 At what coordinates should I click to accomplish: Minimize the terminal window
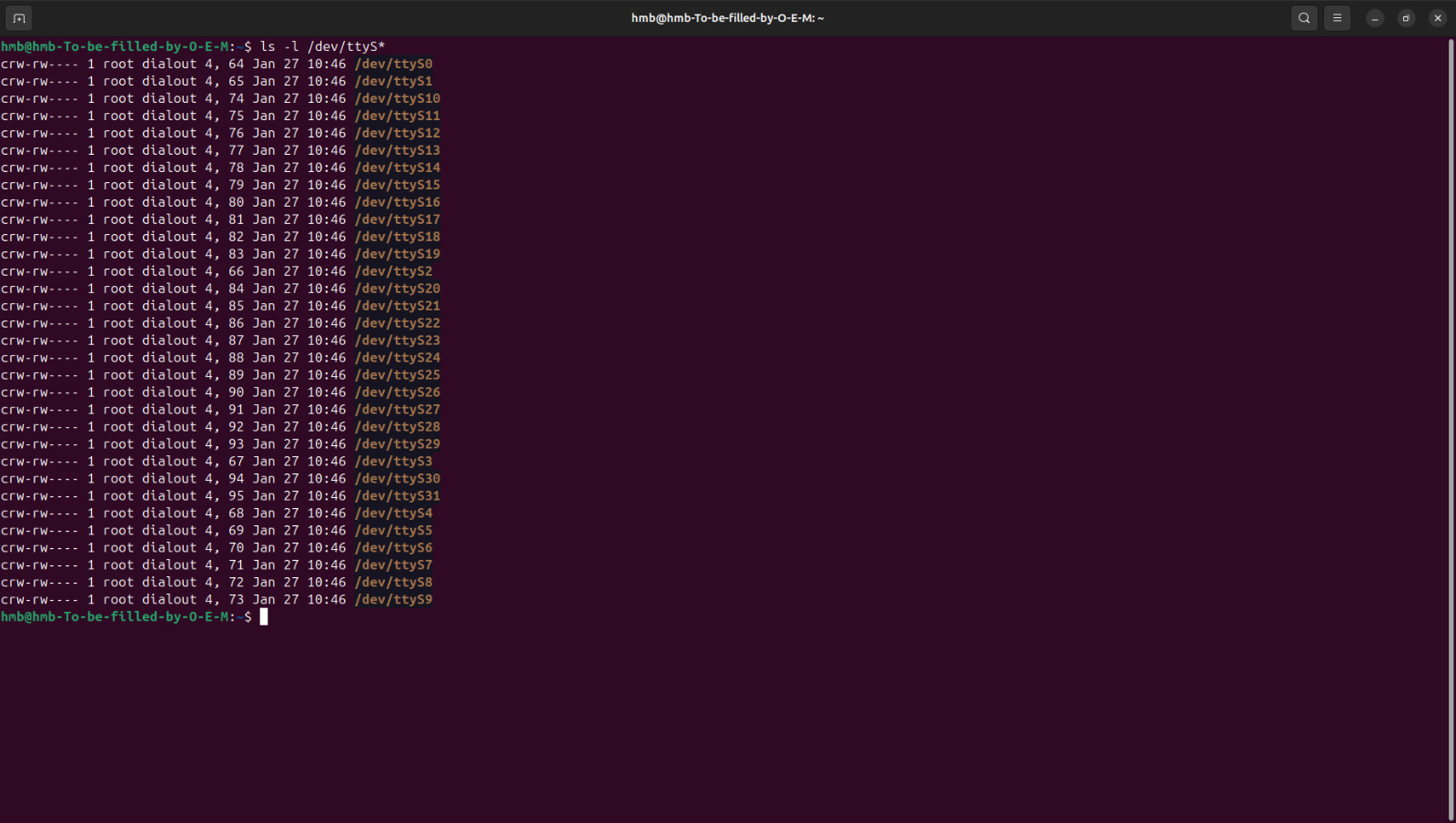[x=1375, y=18]
